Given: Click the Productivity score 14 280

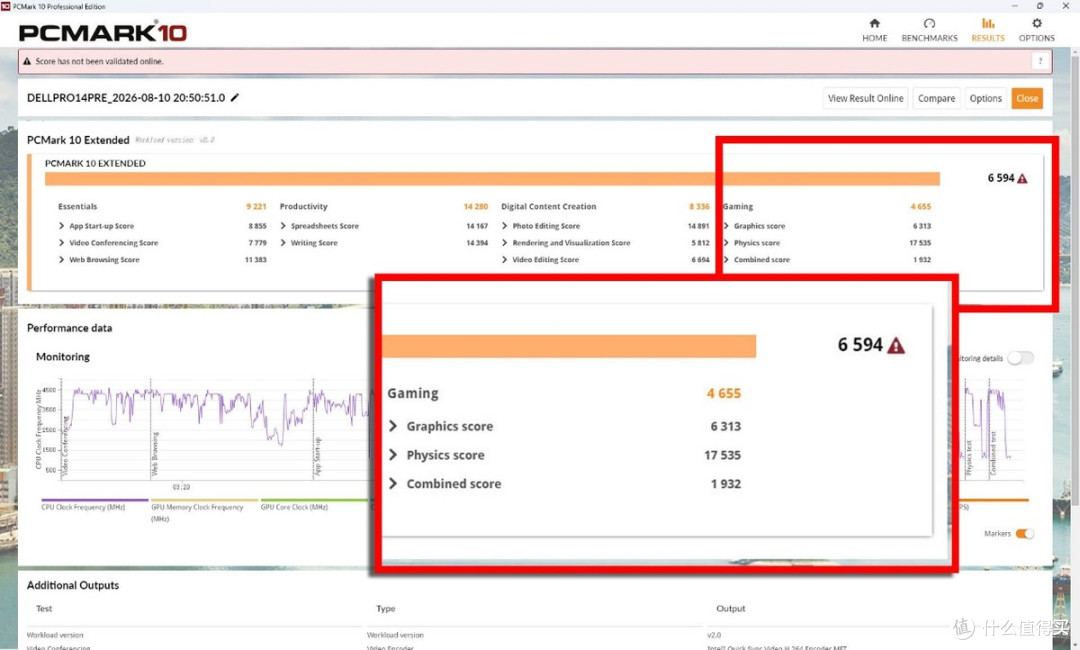Looking at the screenshot, I should (x=476, y=207).
